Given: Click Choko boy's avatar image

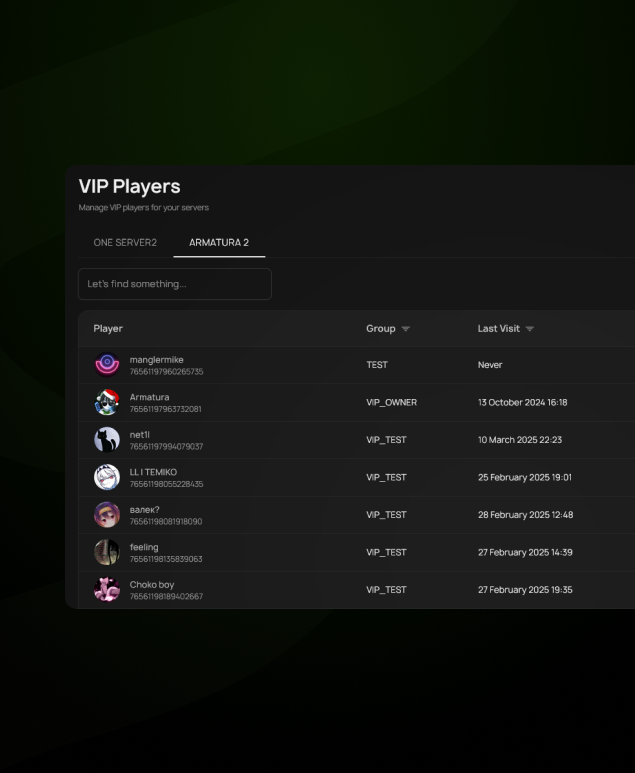Looking at the screenshot, I should click(106, 590).
